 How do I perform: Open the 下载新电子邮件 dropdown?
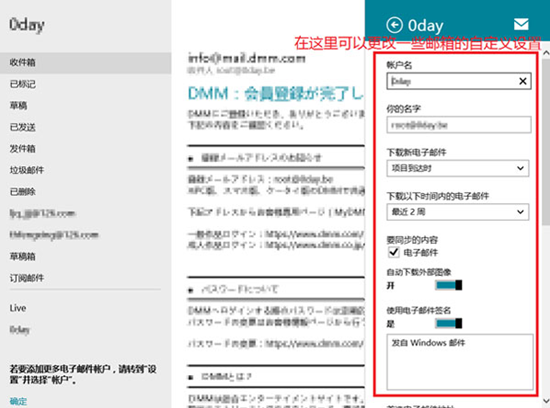point(458,168)
